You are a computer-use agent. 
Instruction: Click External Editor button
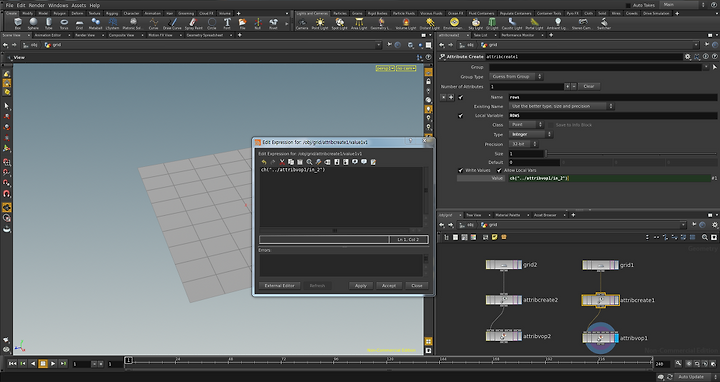(x=279, y=286)
